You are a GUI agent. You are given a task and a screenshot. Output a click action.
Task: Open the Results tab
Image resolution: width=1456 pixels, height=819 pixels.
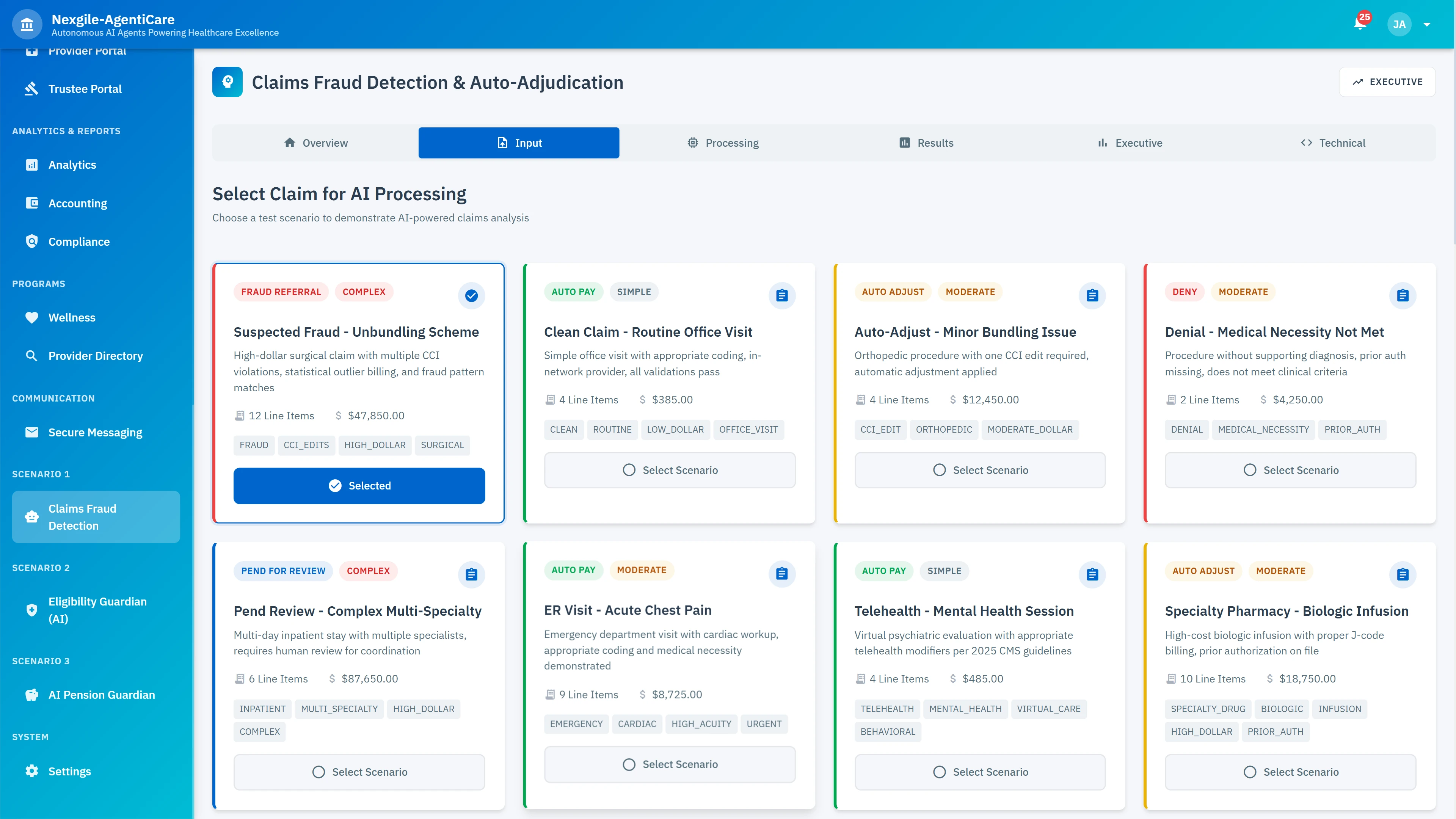pyautogui.click(x=926, y=143)
